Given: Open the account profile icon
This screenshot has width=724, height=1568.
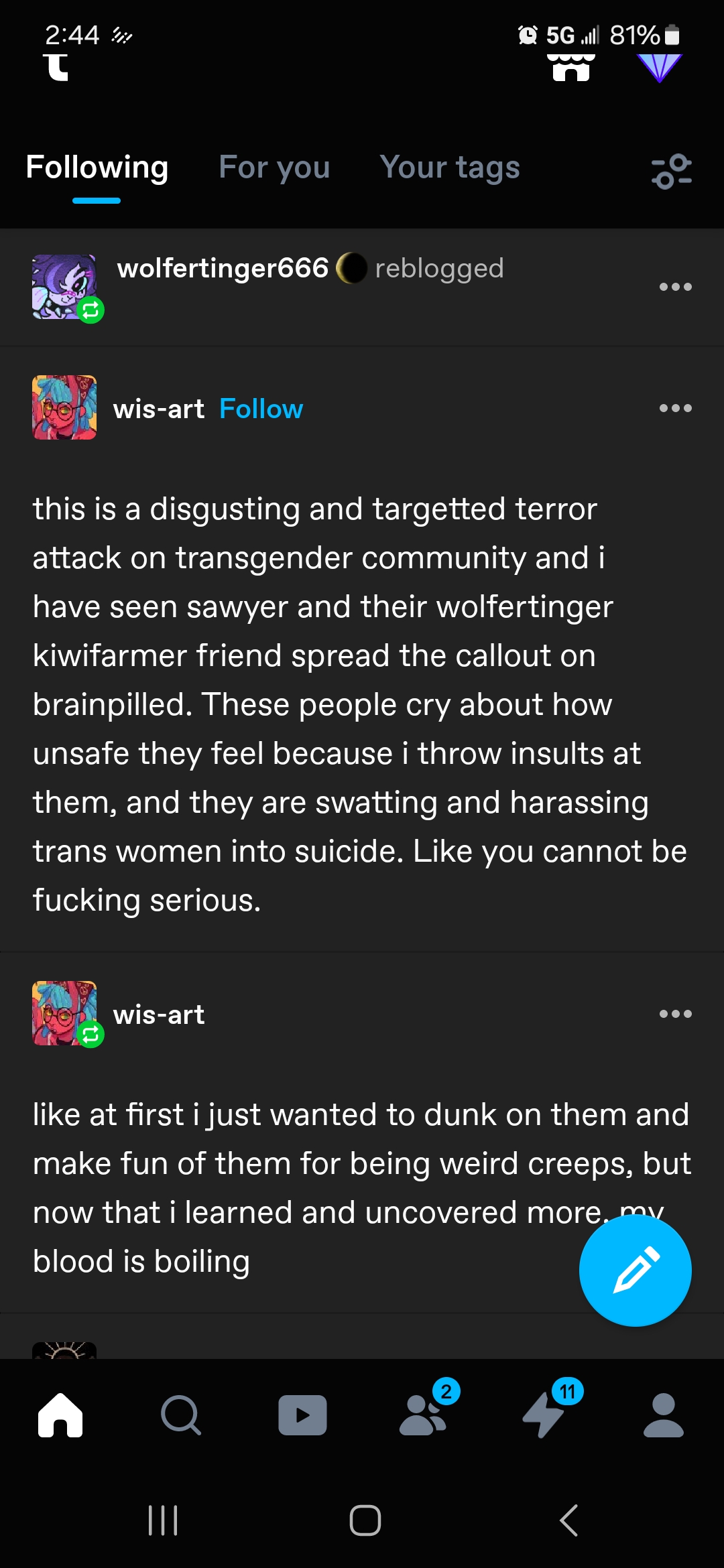Looking at the screenshot, I should [x=664, y=1415].
